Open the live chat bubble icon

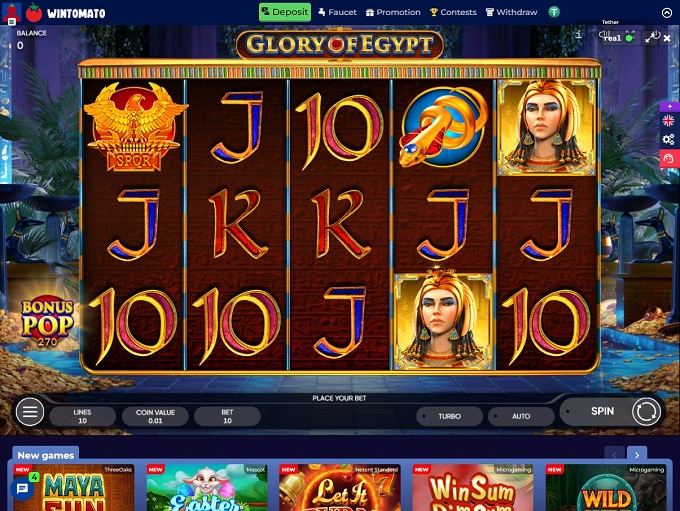pos(22,489)
